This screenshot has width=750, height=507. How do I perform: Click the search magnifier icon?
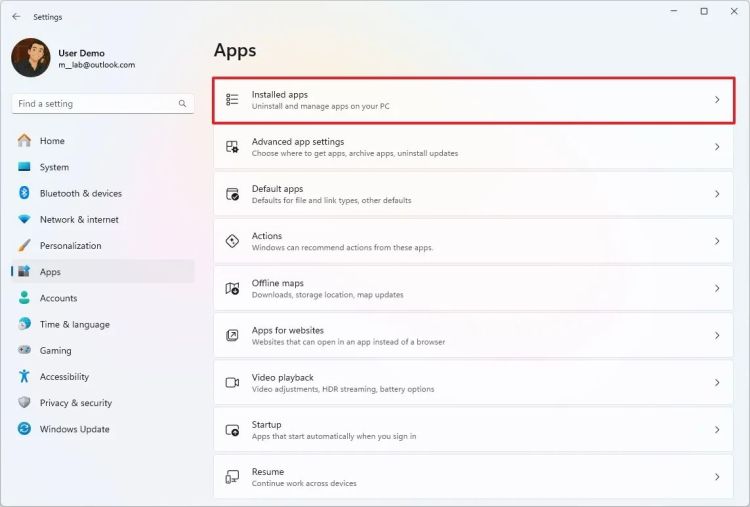tap(182, 104)
